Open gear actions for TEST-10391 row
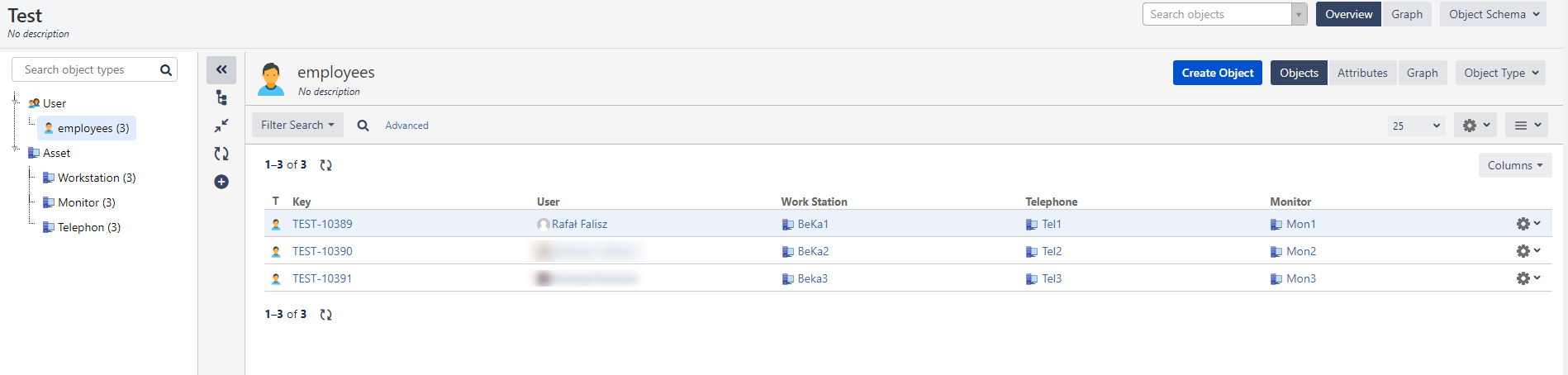 (1528, 278)
